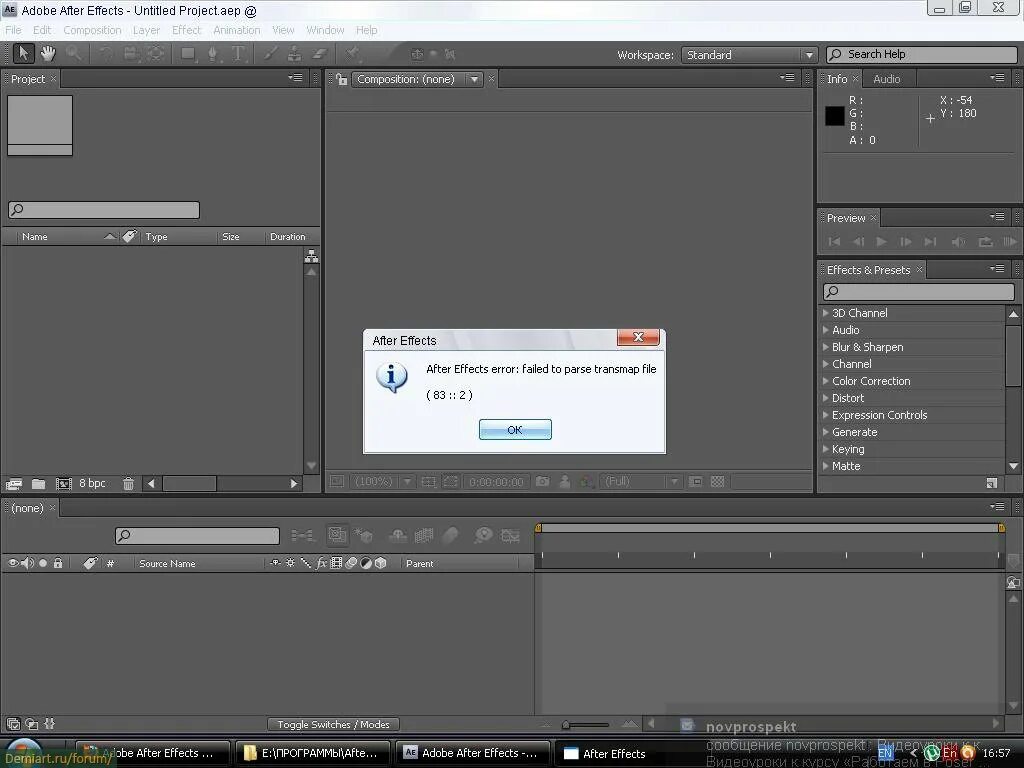Select the Zoom magnifier tool

73,54
